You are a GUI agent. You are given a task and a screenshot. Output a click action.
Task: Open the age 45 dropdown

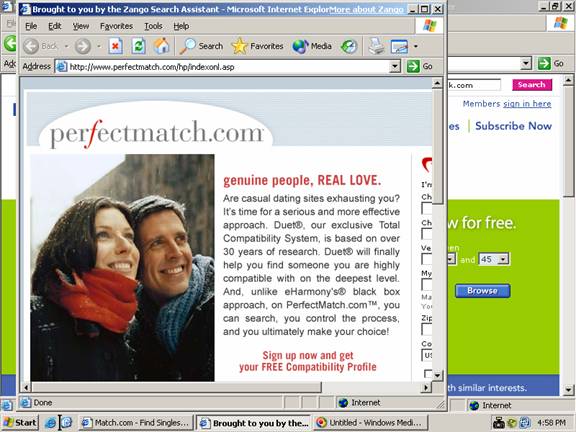tap(494, 259)
